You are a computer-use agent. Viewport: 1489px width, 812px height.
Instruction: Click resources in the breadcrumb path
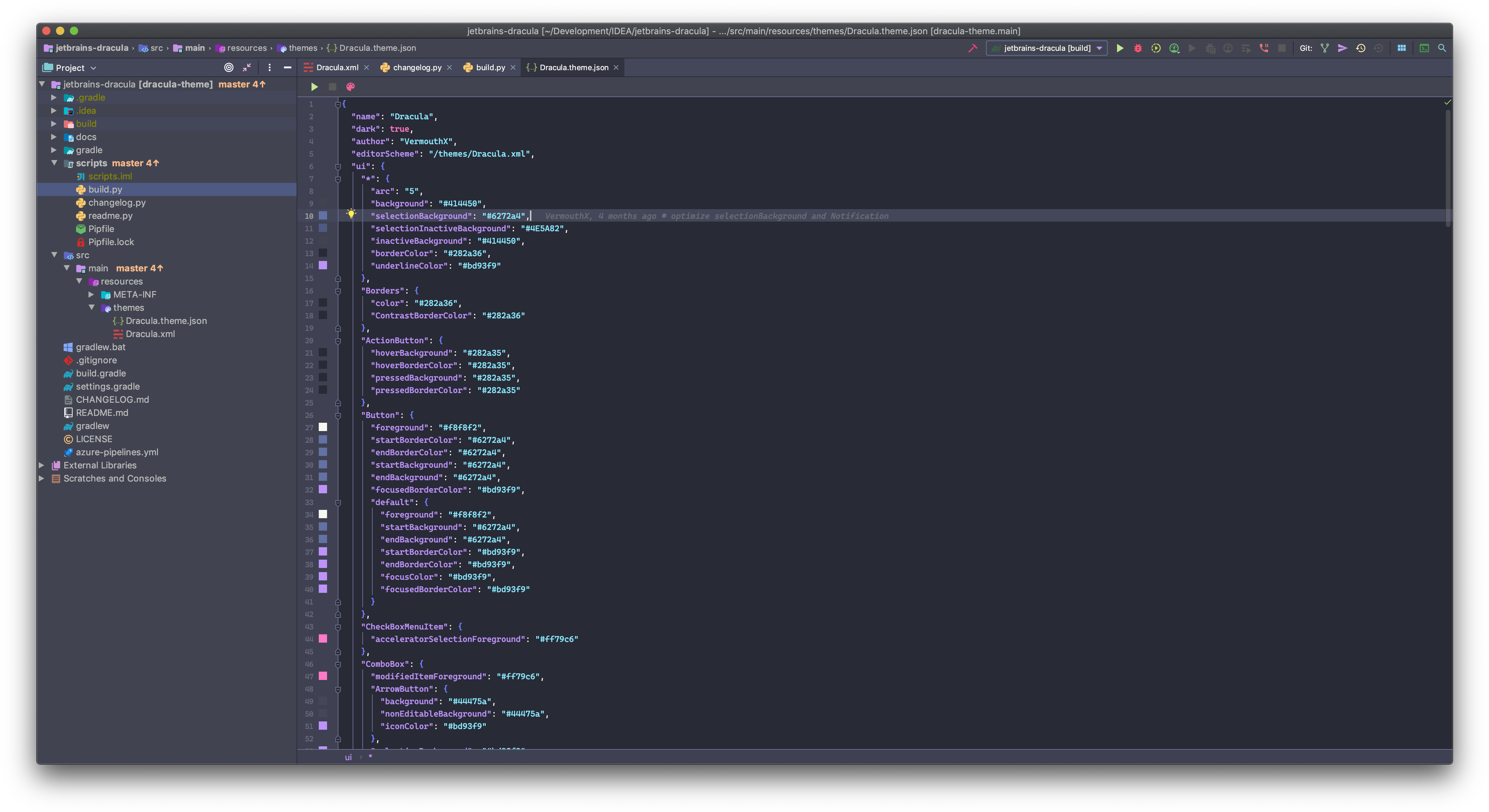tap(247, 48)
